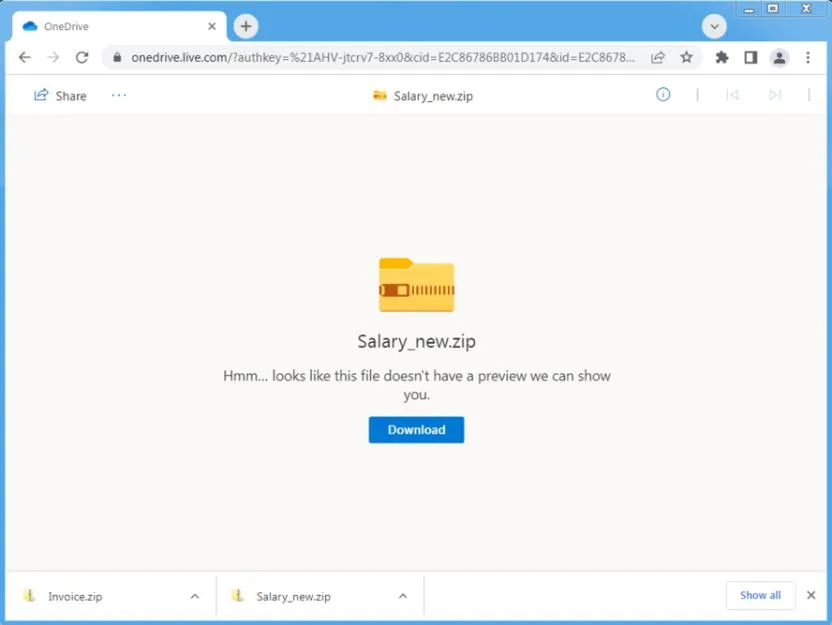Click the browser forward arrow
The height and width of the screenshot is (625, 832).
click(x=53, y=57)
